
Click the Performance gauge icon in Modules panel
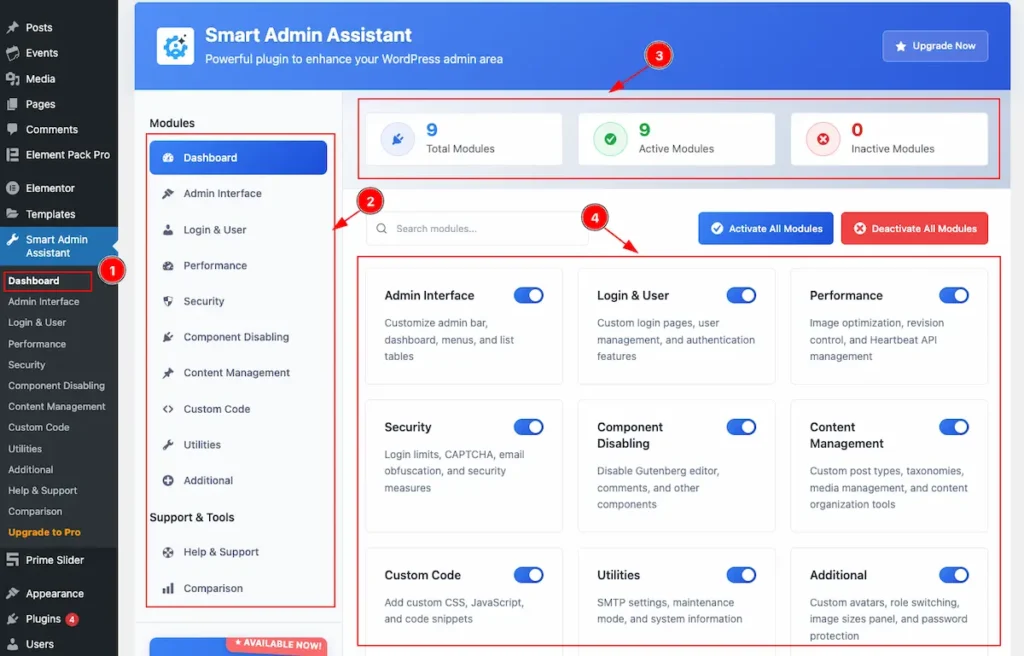168,266
